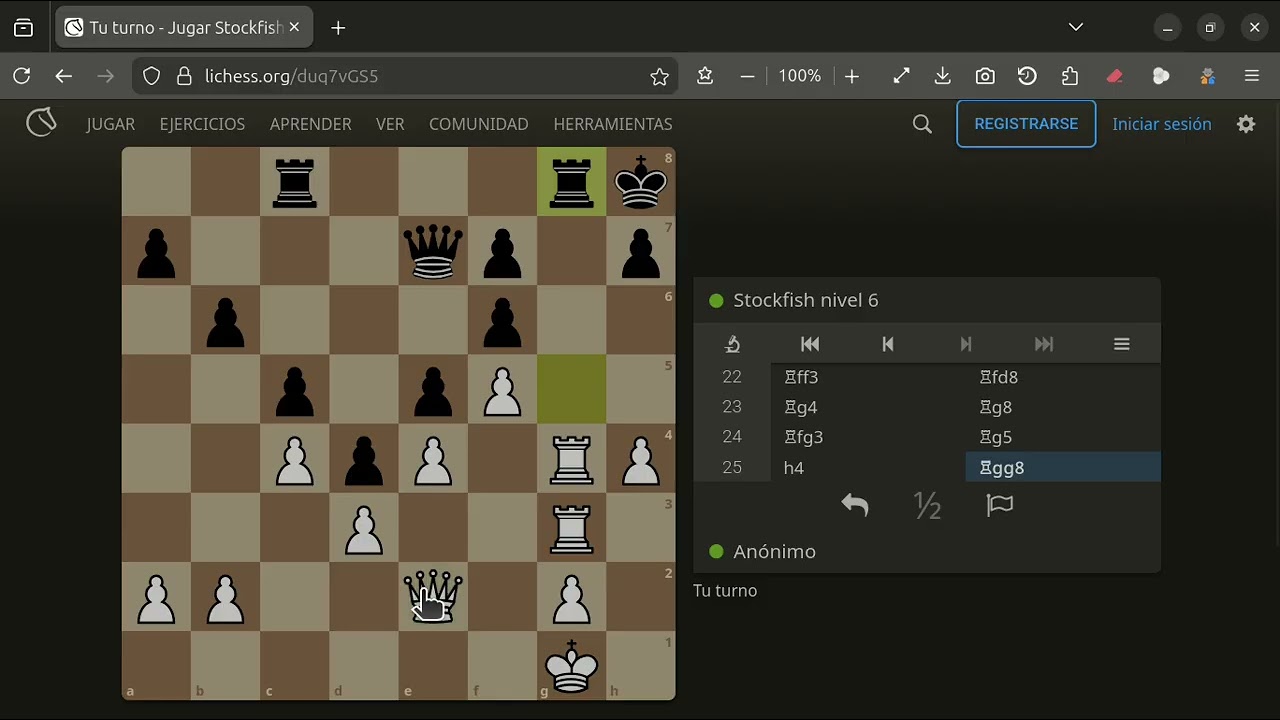Open the site search magnifier
This screenshot has width=1280, height=720.
pyautogui.click(x=922, y=124)
